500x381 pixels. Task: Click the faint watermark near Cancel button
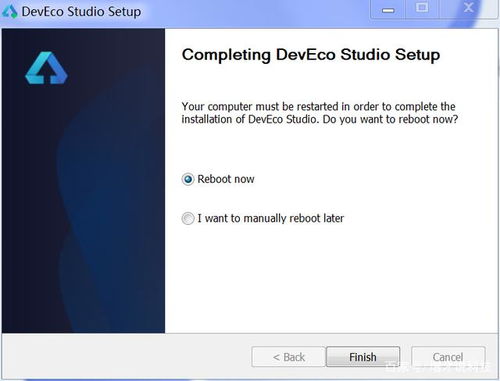[x=437, y=368]
